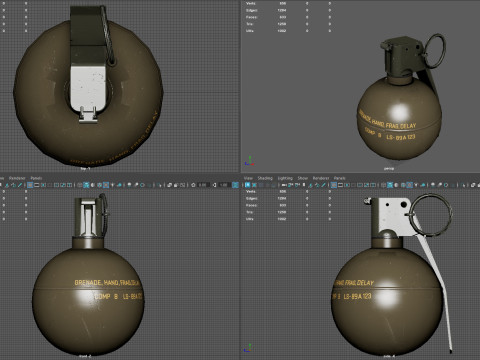This screenshot has width=480, height=360.
Task: Click Film Gate icon in side panel
Action: click(x=340, y=185)
